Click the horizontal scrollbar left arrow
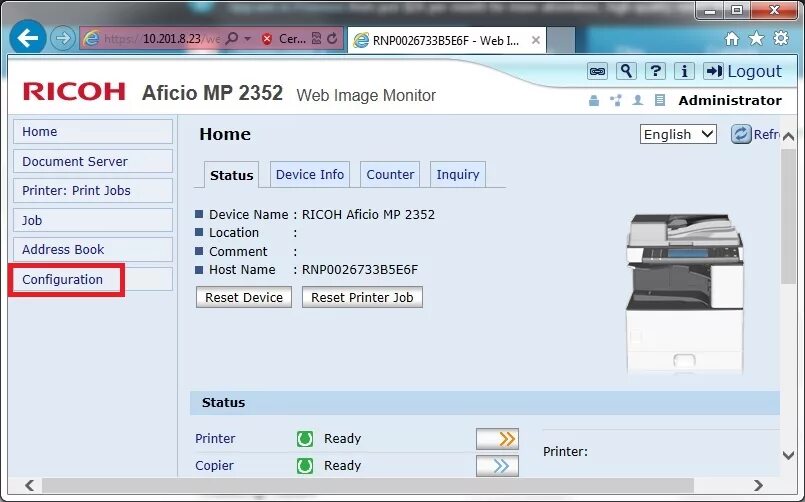805x502 pixels. pyautogui.click(x=30, y=485)
